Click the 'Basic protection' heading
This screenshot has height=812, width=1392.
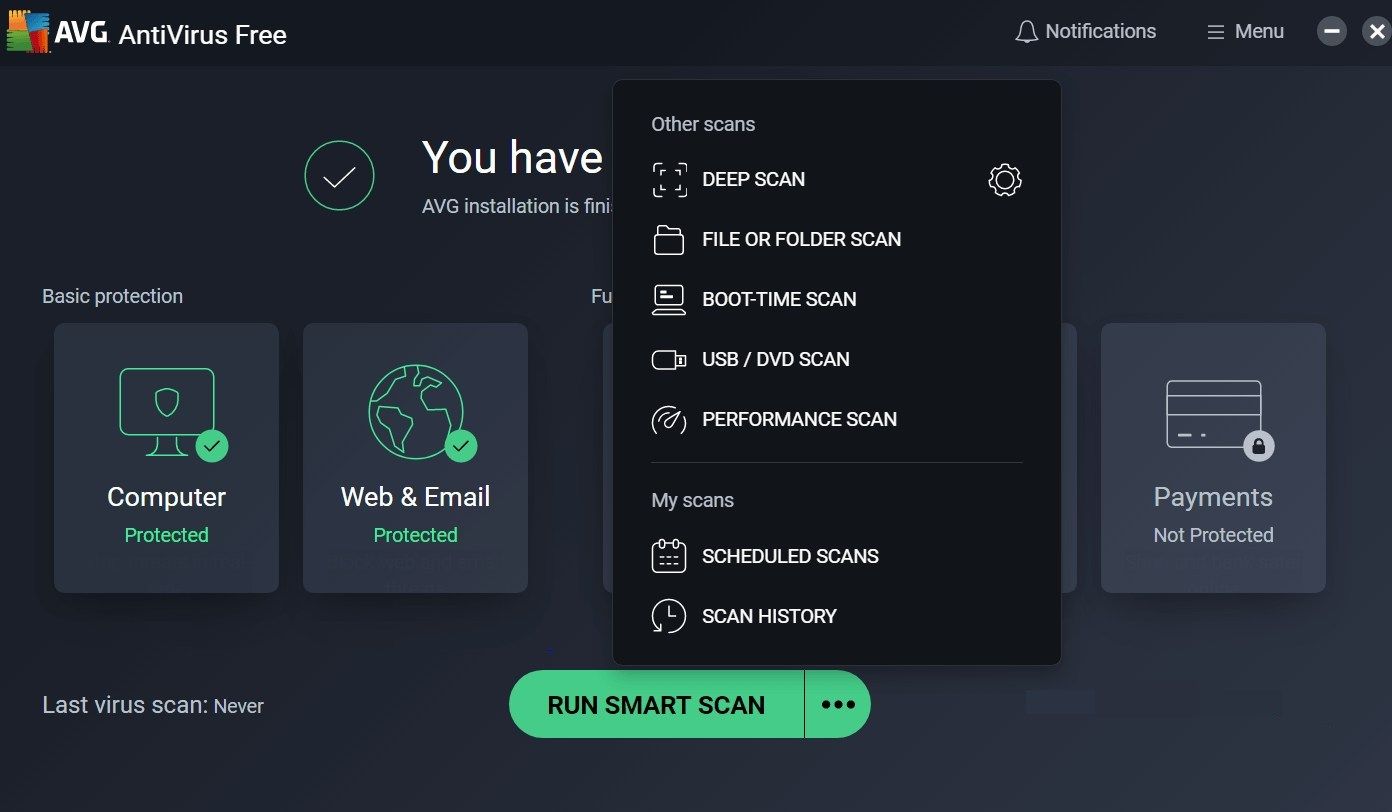pos(113,297)
